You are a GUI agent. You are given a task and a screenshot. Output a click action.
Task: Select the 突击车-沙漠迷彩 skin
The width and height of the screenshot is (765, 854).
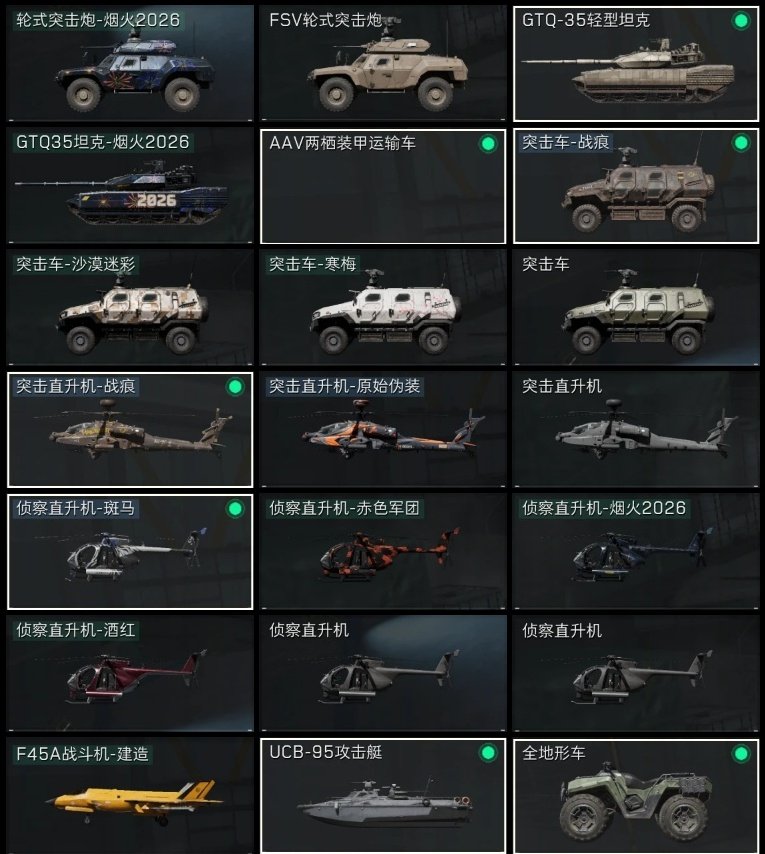[130, 308]
